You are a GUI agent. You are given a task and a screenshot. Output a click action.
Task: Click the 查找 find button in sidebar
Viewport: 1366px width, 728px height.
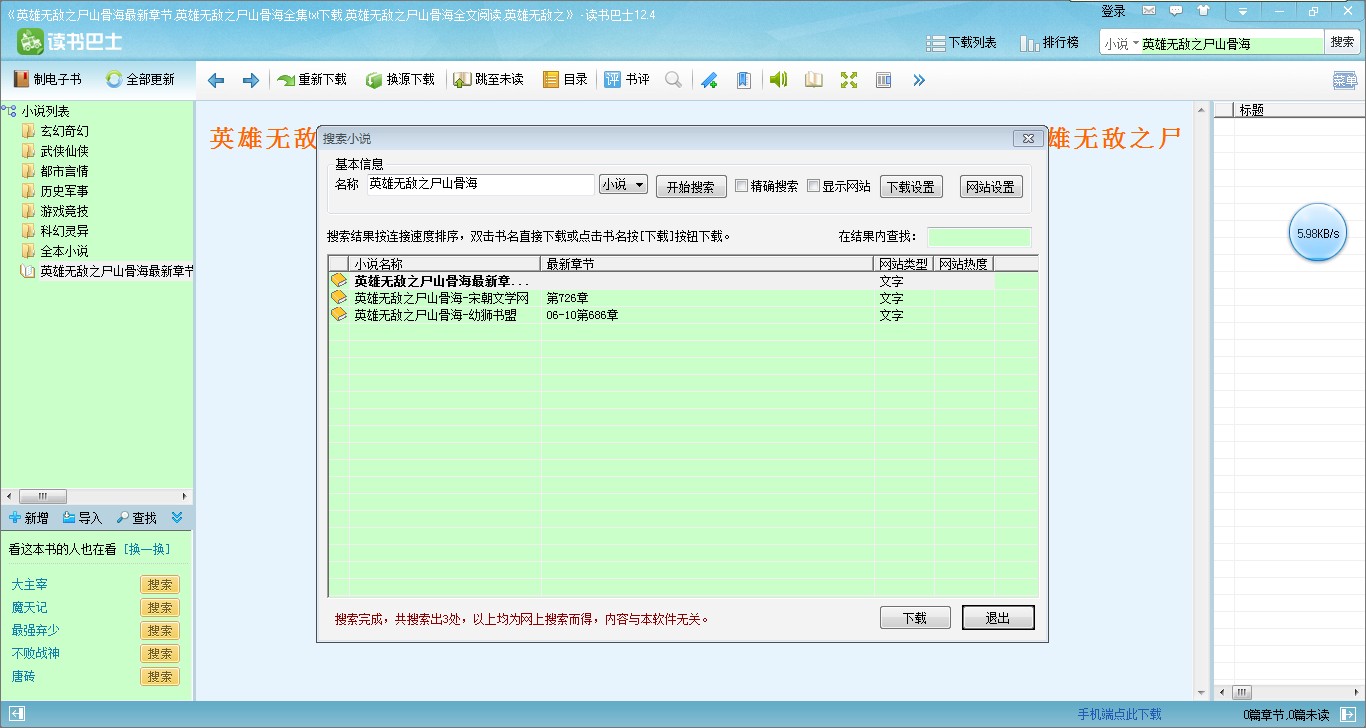point(137,518)
